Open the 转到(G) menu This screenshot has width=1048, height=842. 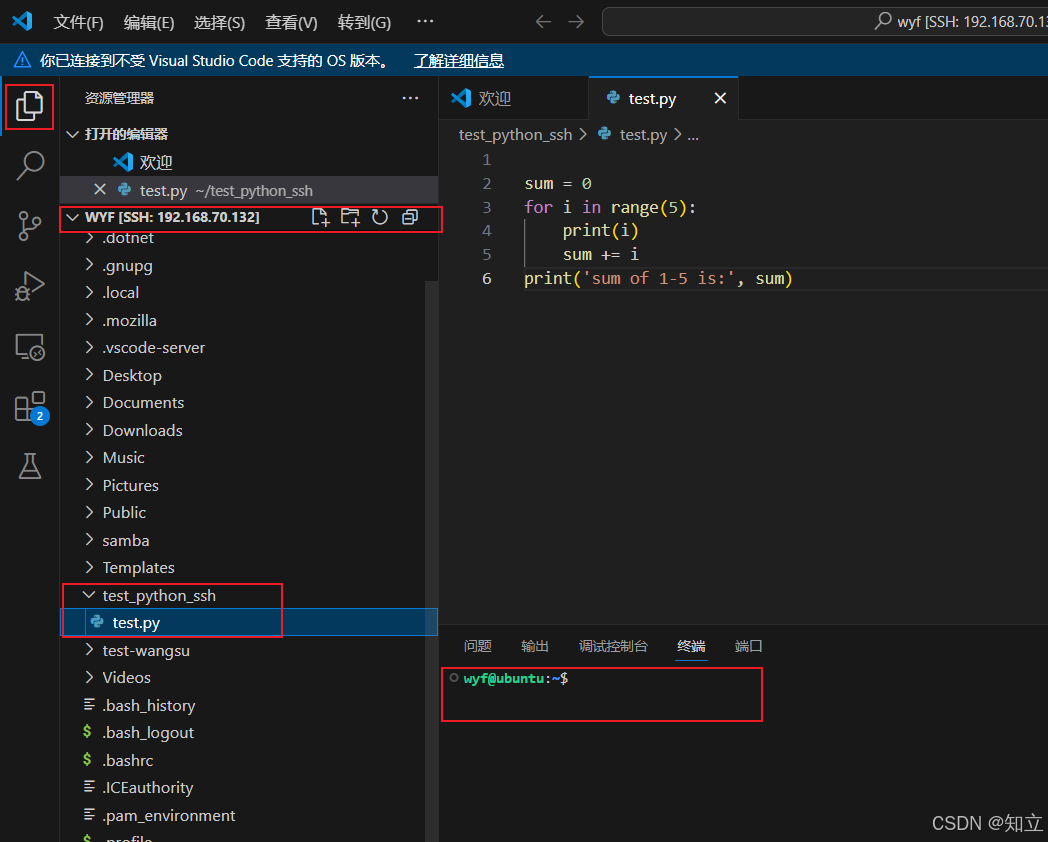(364, 22)
